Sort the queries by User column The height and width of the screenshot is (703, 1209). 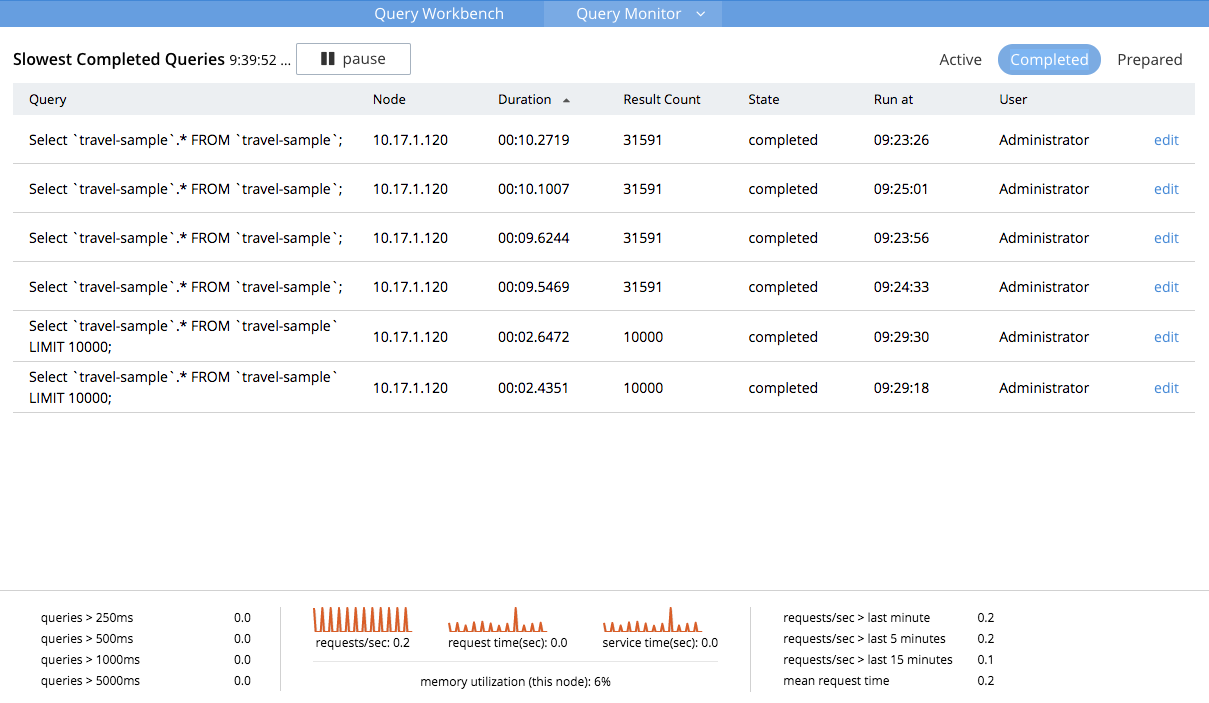click(x=1012, y=99)
